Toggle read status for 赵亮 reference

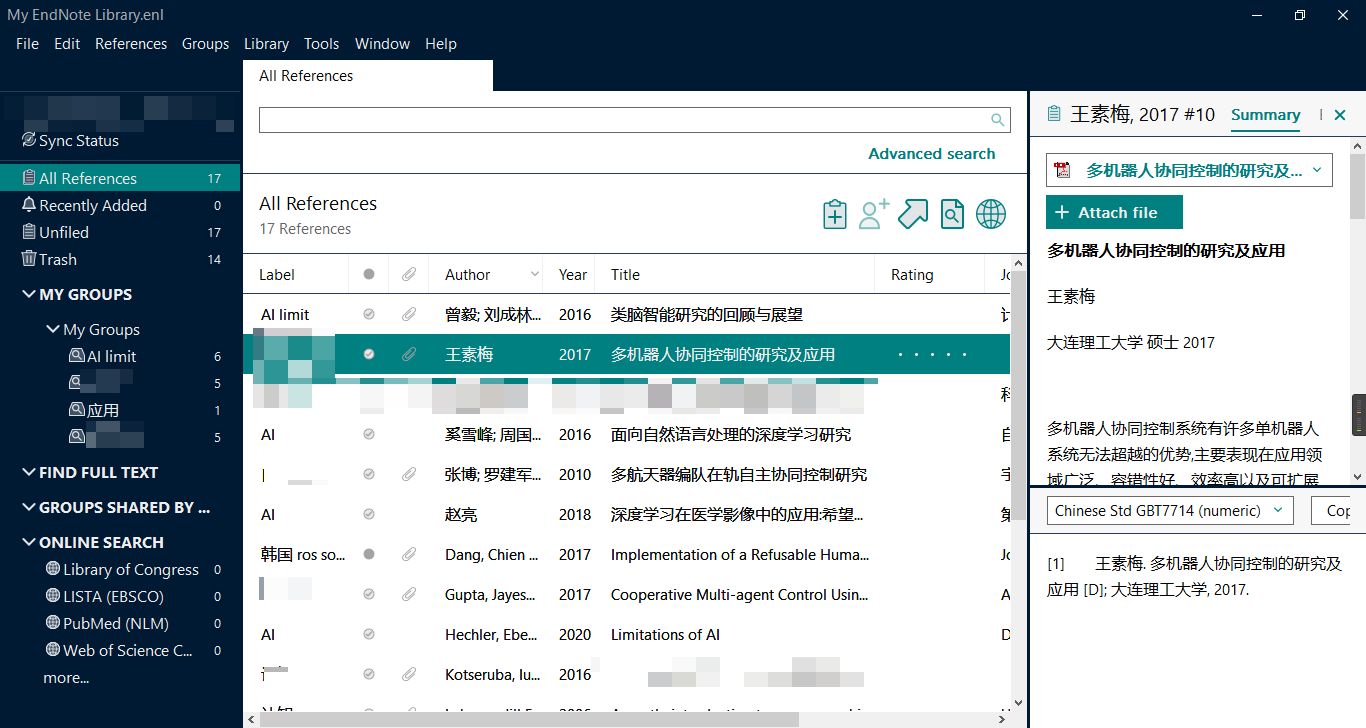[369, 514]
